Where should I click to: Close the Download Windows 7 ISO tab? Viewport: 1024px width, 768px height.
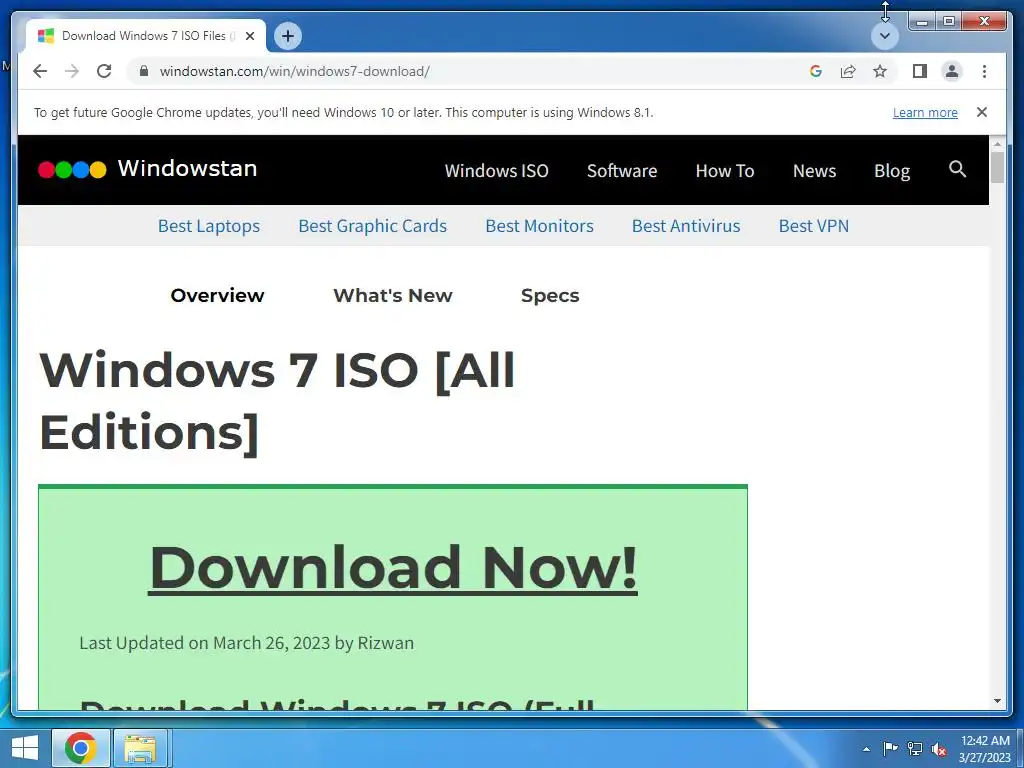click(249, 36)
